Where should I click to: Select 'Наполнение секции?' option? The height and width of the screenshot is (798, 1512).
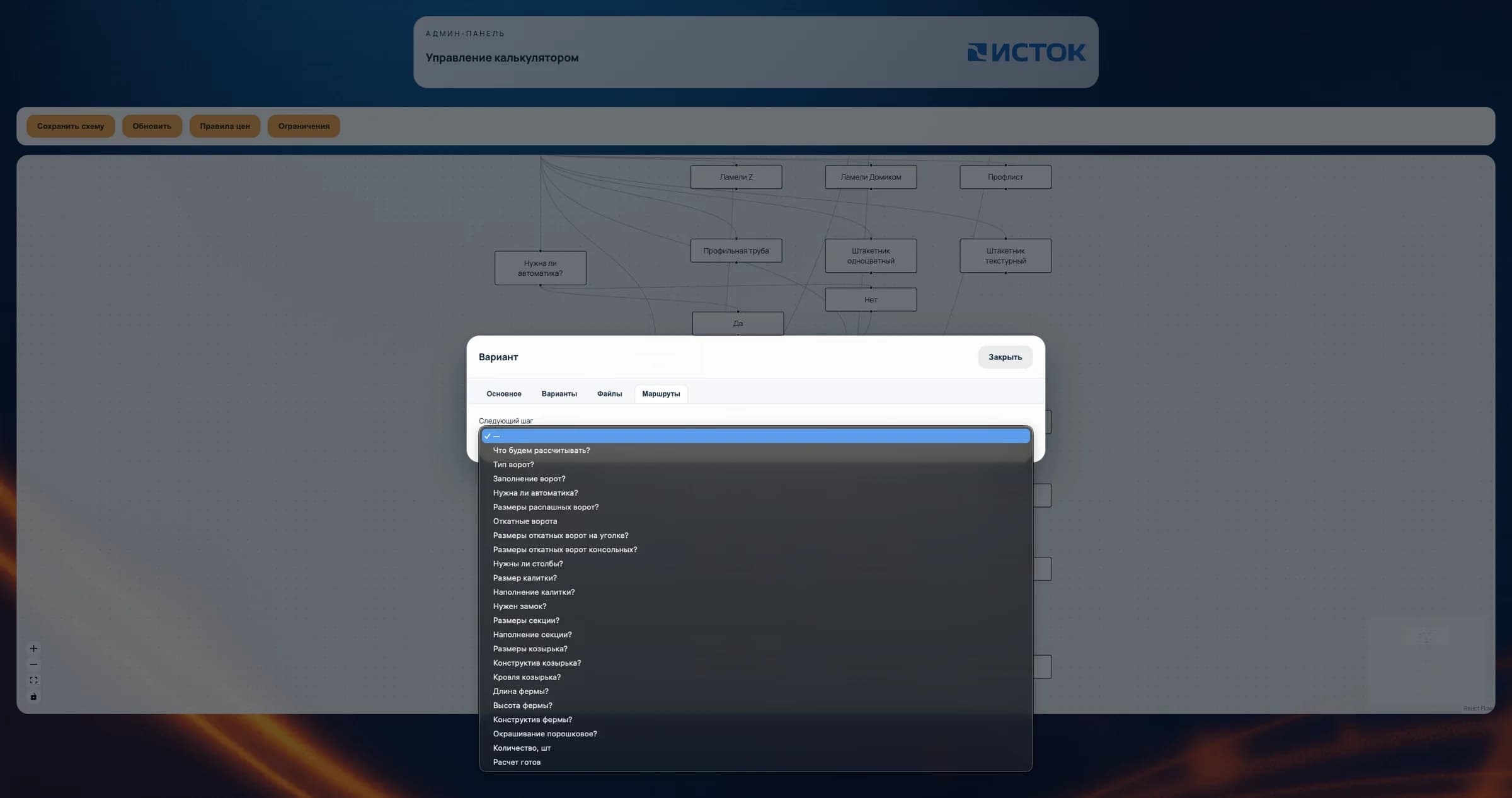pos(756,634)
